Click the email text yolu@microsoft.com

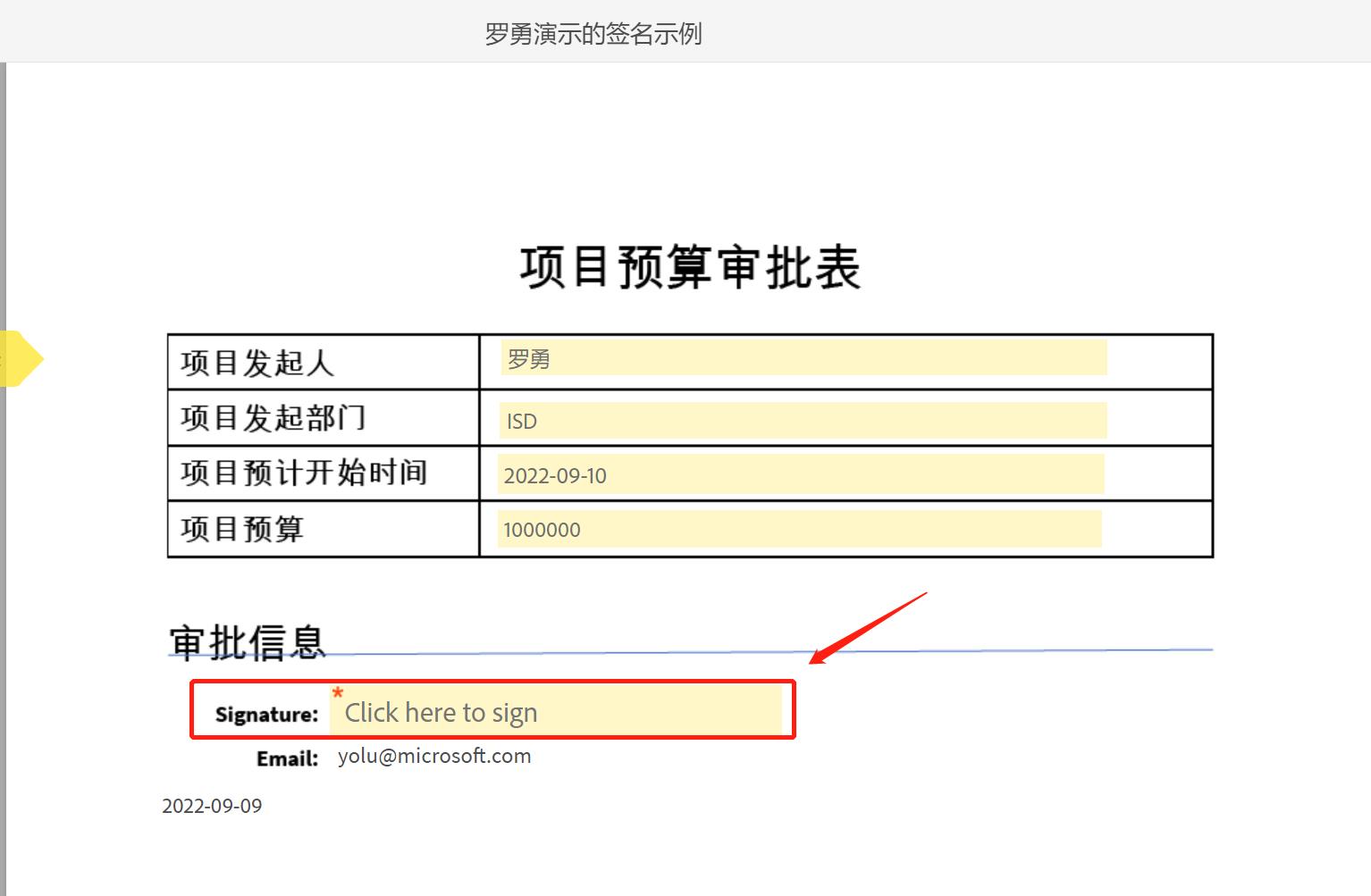point(434,756)
